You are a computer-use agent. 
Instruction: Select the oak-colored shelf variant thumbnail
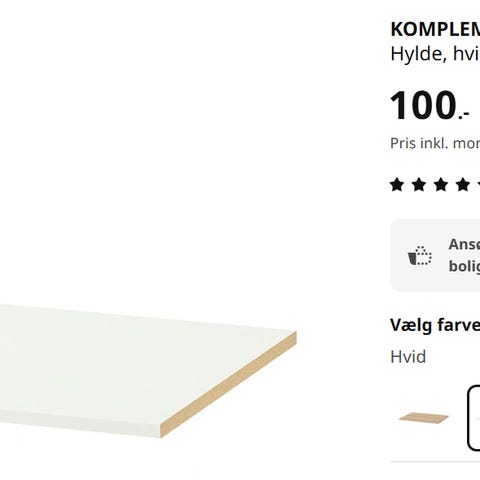coord(424,418)
